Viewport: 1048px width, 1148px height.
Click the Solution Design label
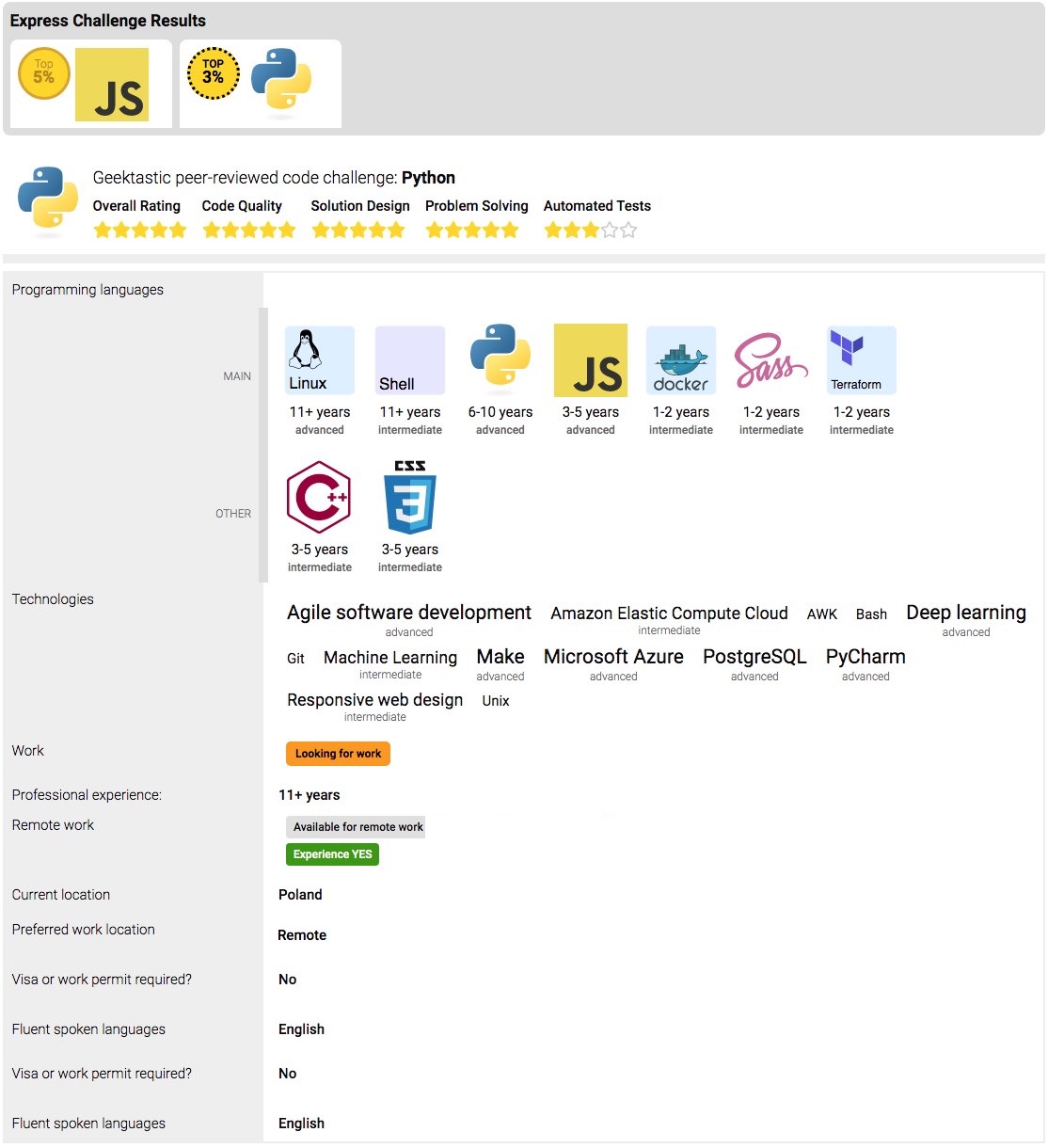click(x=360, y=206)
